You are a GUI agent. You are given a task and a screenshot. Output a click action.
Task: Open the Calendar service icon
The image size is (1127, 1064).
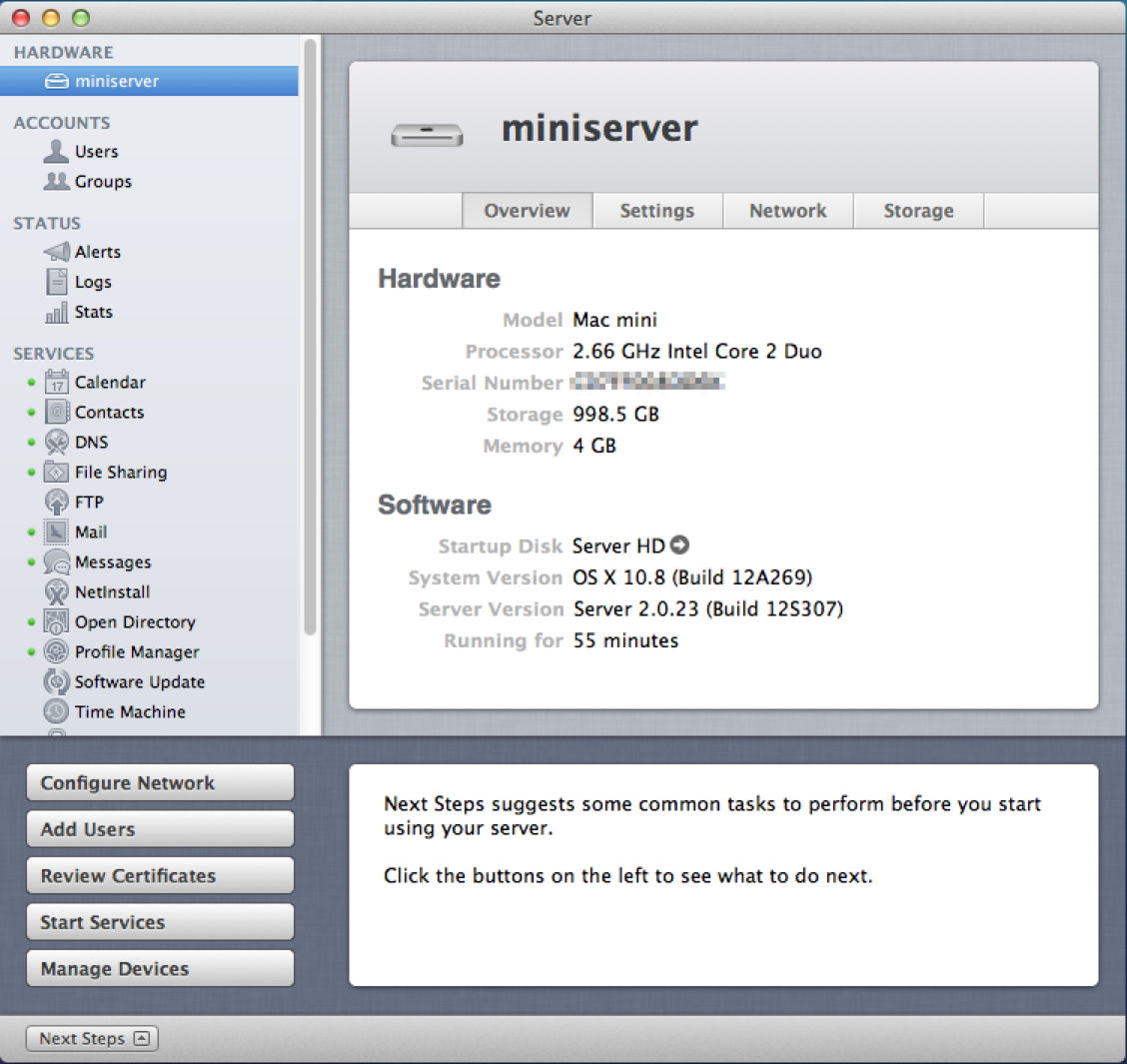pos(56,382)
